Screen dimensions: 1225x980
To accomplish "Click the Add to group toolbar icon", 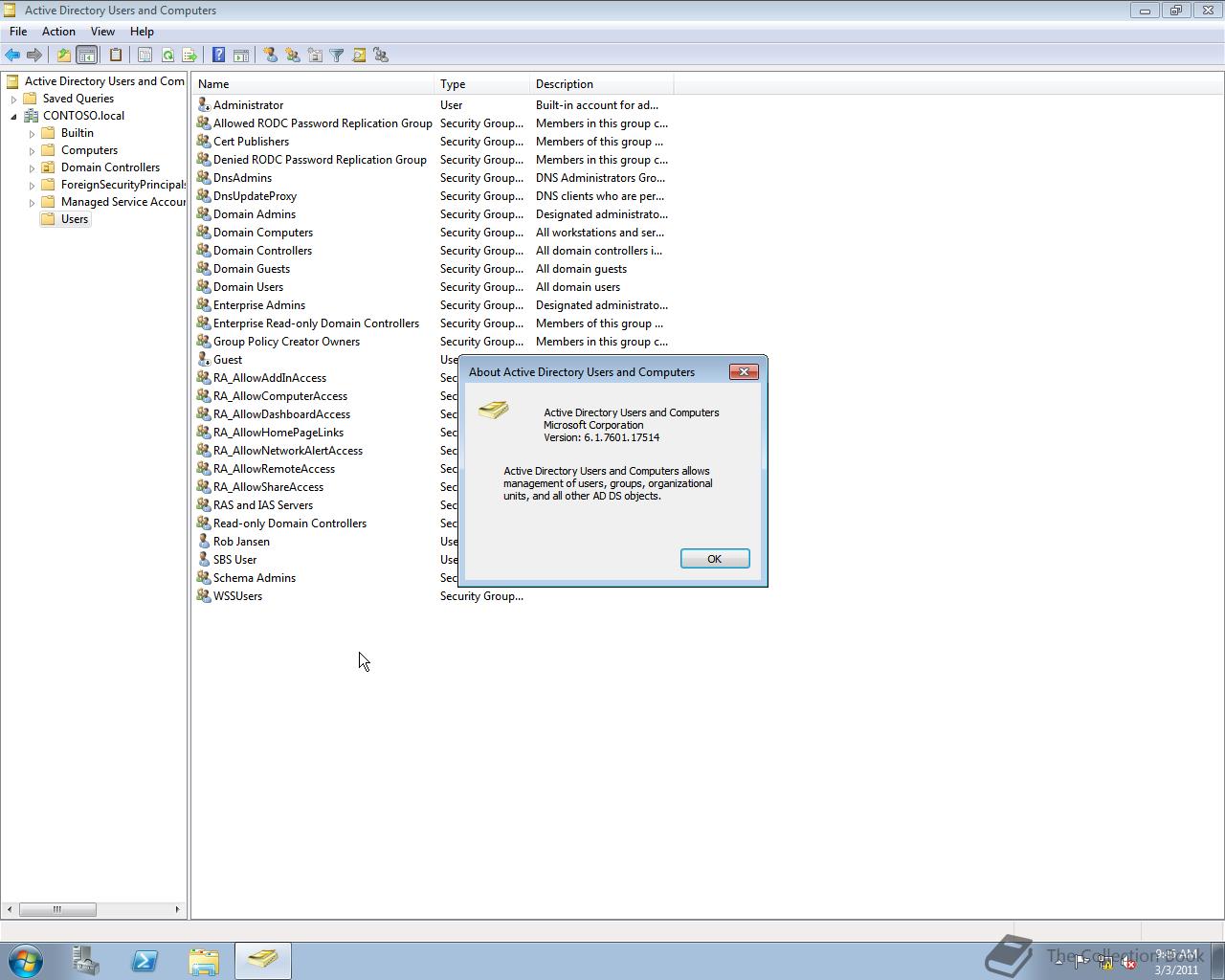I will tap(381, 56).
